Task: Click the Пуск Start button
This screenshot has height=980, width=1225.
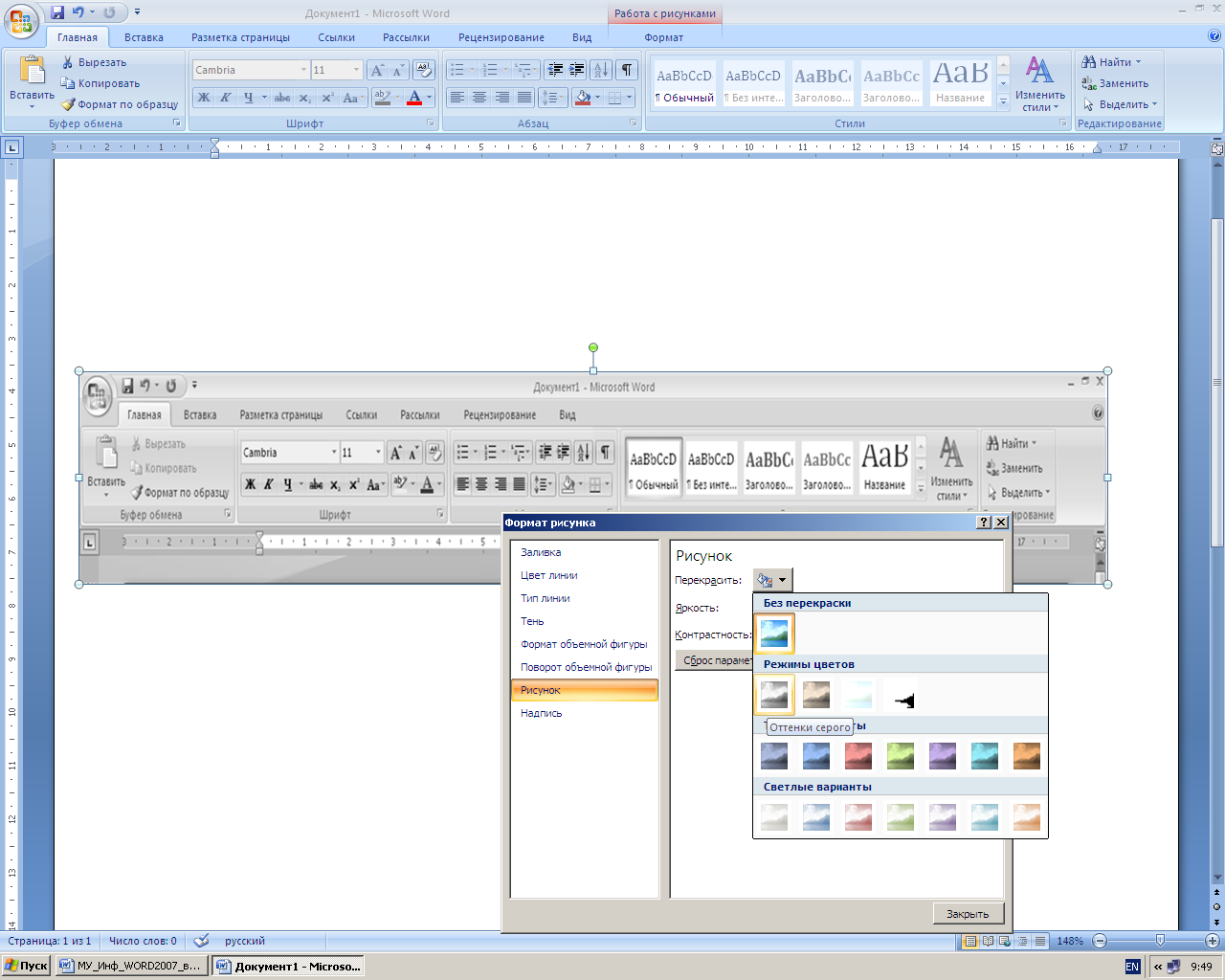Action: point(27,966)
